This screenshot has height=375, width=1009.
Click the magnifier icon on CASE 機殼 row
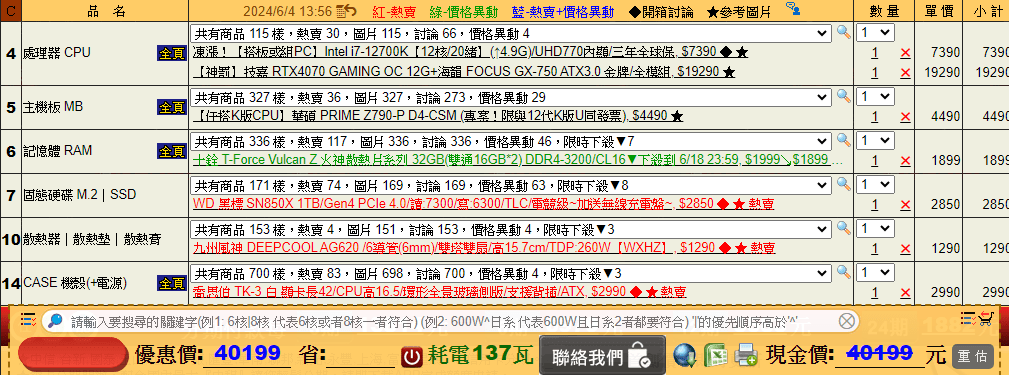[x=843, y=271]
